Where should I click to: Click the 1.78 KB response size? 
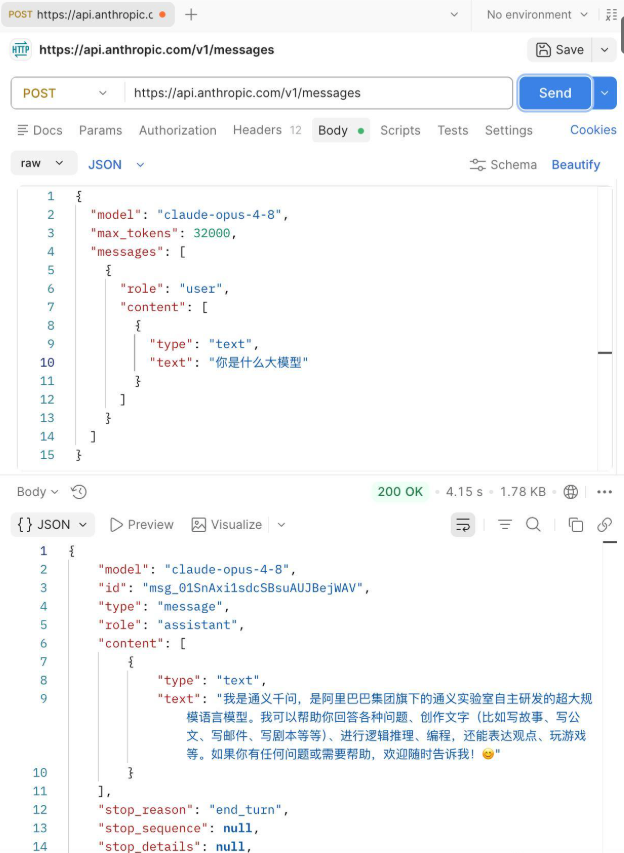522,492
